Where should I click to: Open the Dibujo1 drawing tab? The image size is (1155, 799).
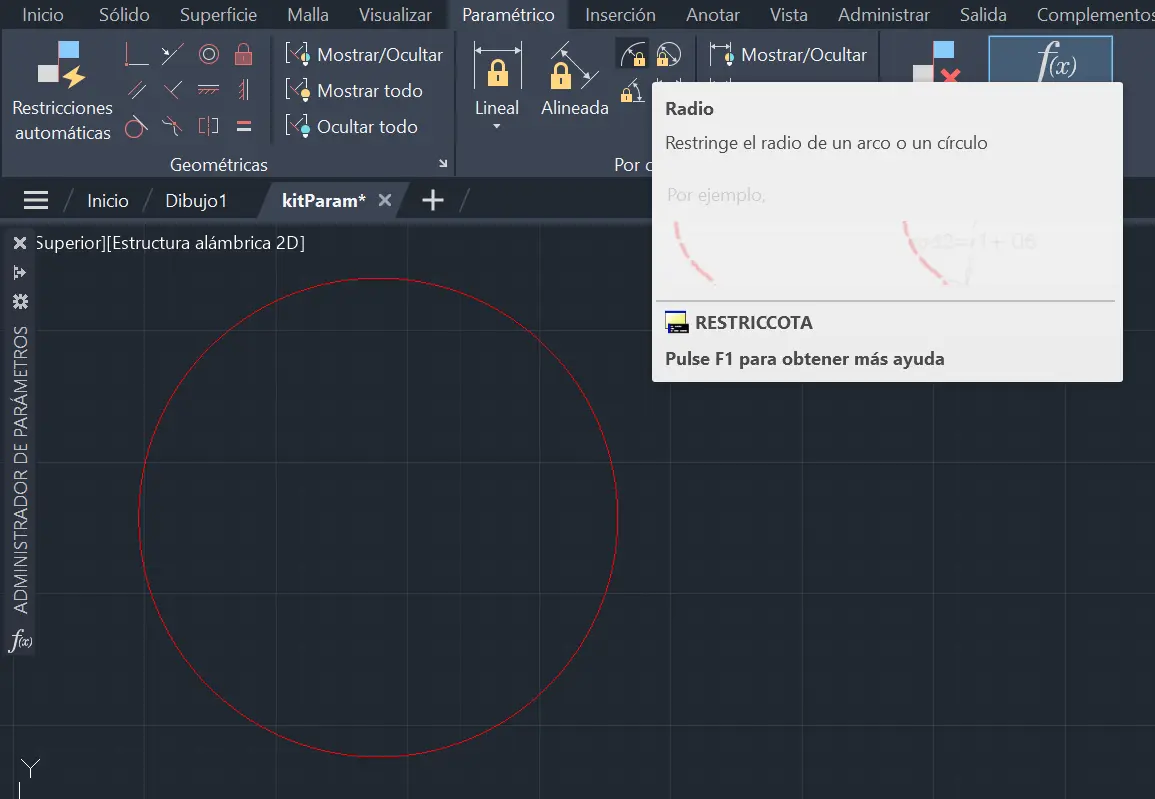pos(196,200)
